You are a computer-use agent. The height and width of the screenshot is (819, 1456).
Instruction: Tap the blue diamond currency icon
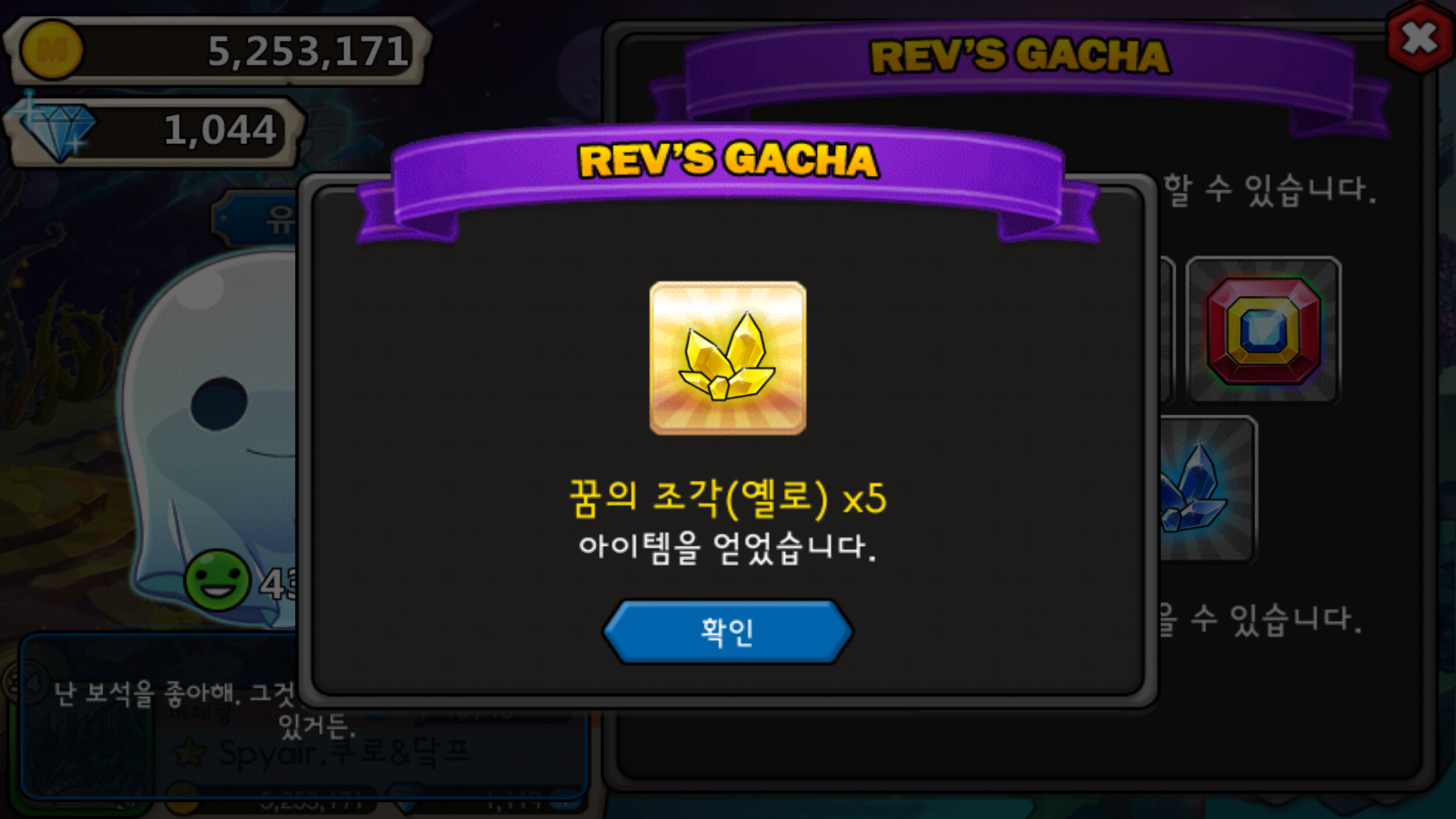[55, 130]
